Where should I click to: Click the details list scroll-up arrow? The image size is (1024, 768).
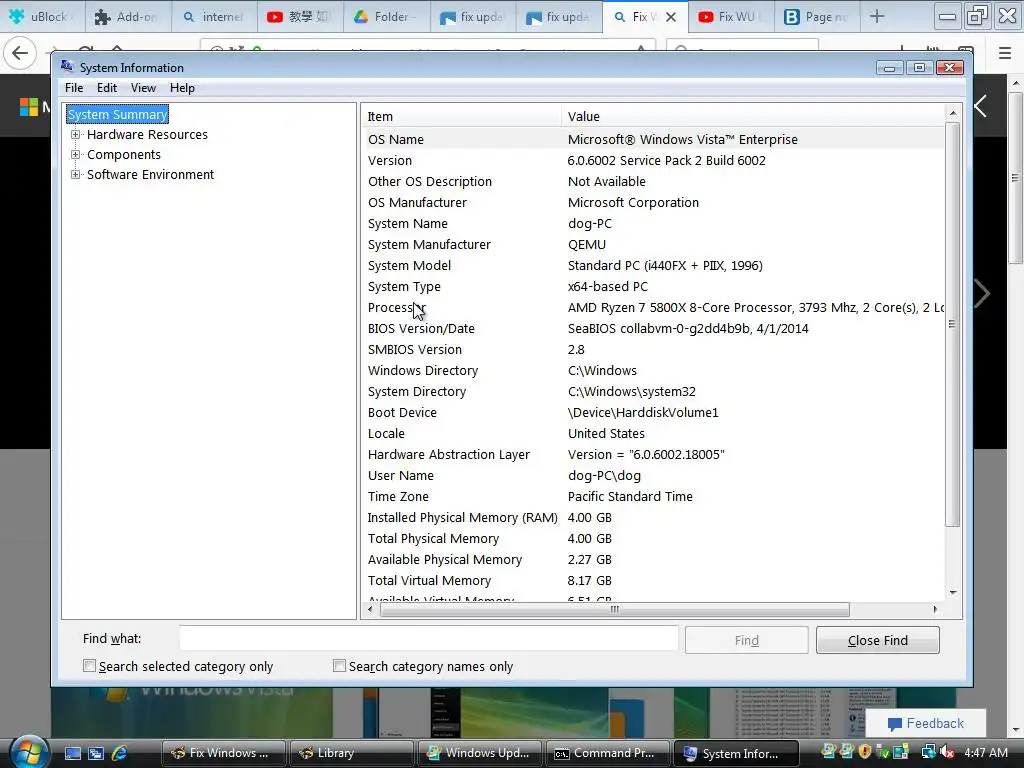click(x=953, y=113)
